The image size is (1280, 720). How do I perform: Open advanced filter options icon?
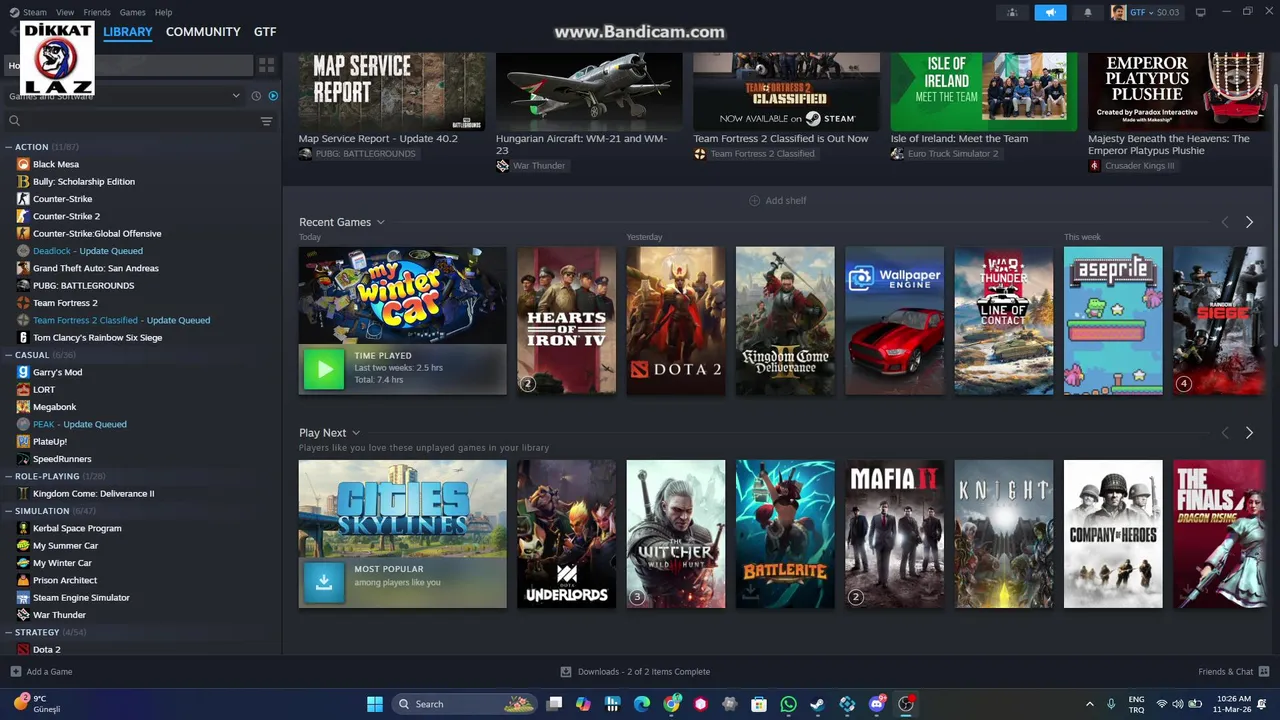point(266,121)
